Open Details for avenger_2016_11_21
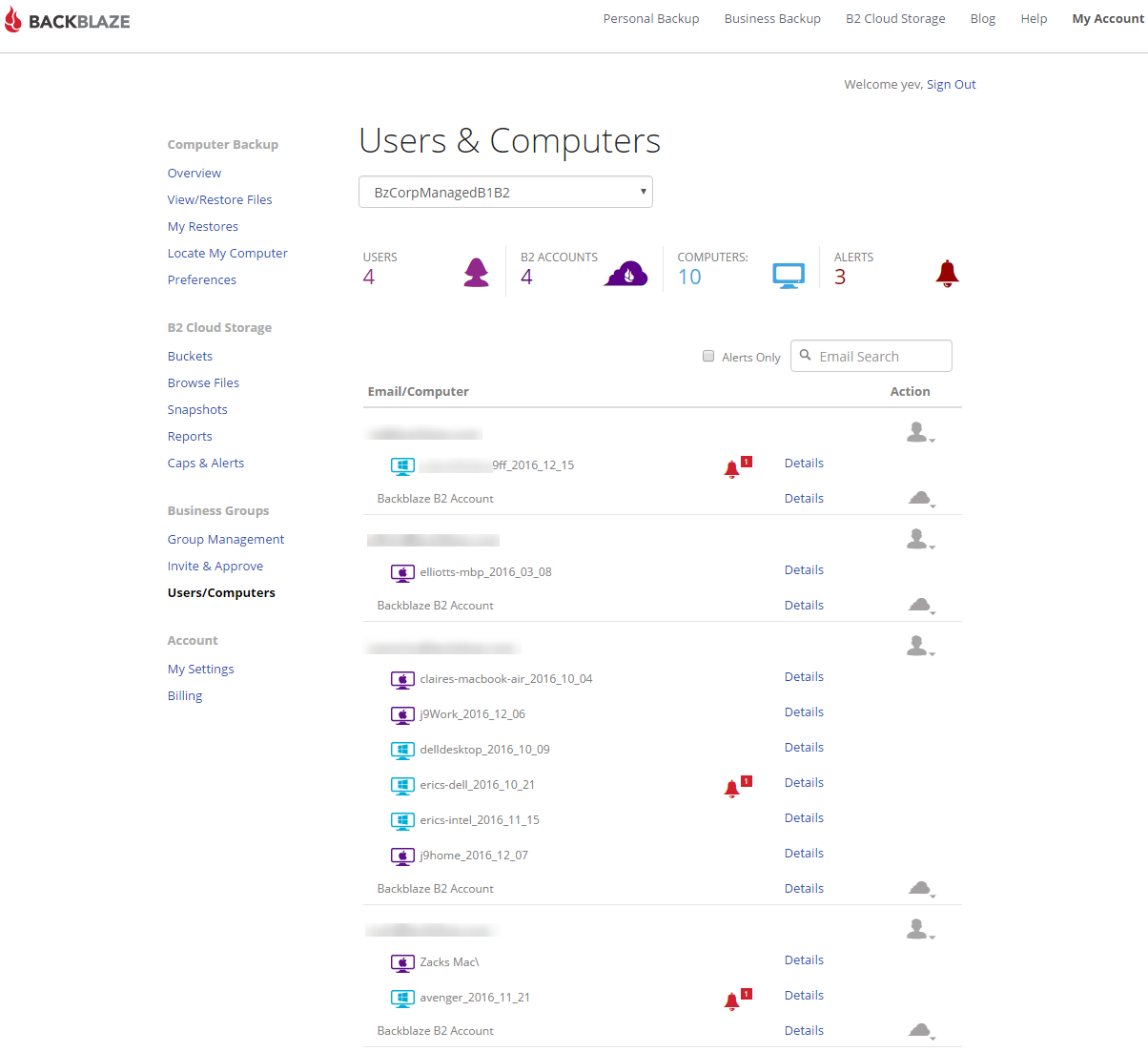 coord(804,996)
